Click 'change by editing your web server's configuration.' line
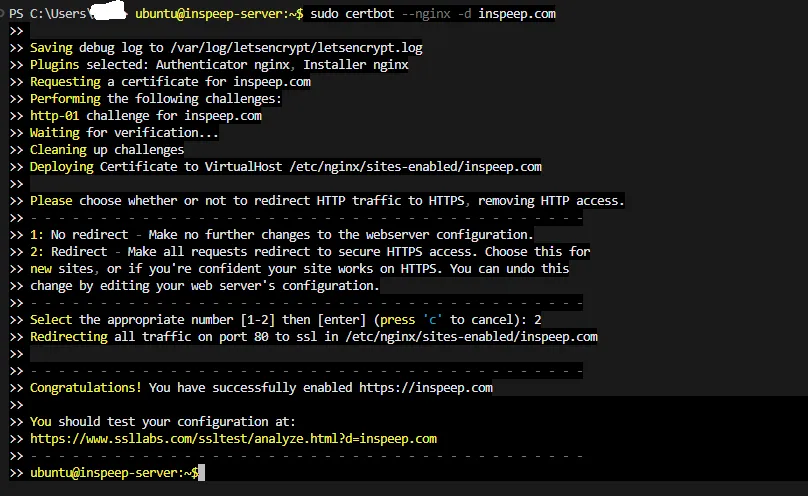This screenshot has width=808, height=496. coord(205,286)
